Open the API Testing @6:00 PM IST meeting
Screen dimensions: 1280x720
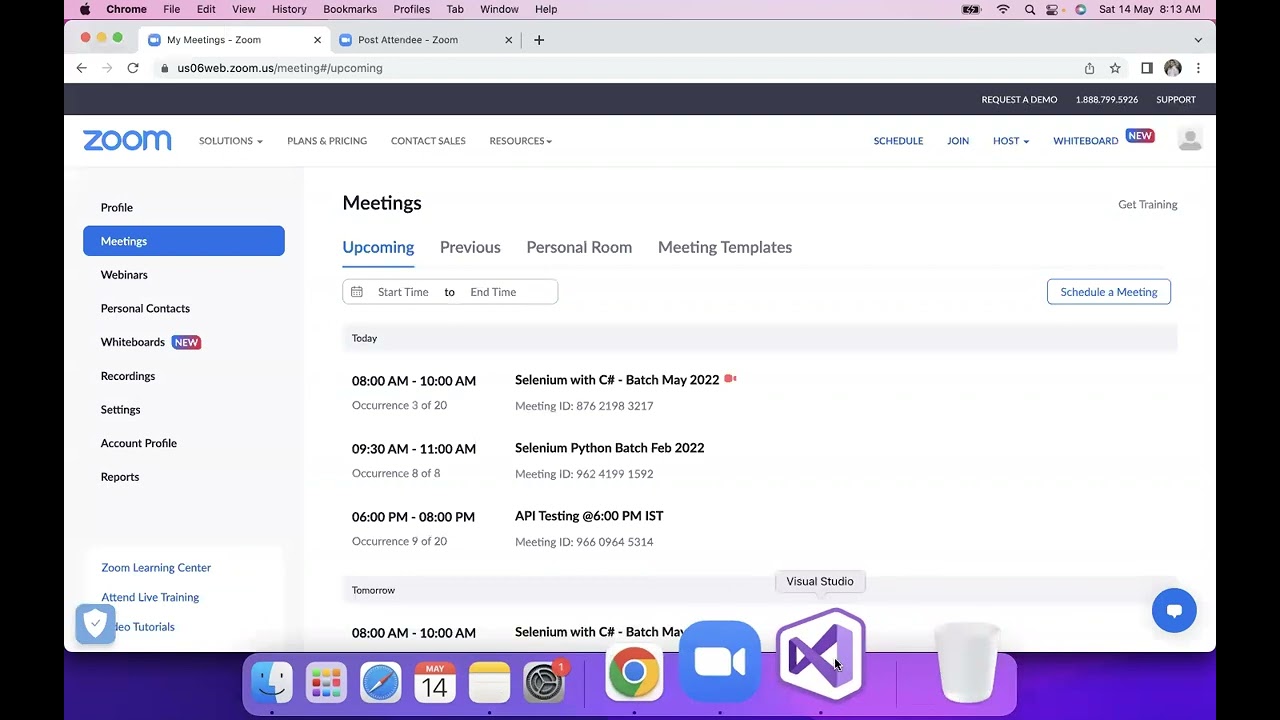pos(589,516)
